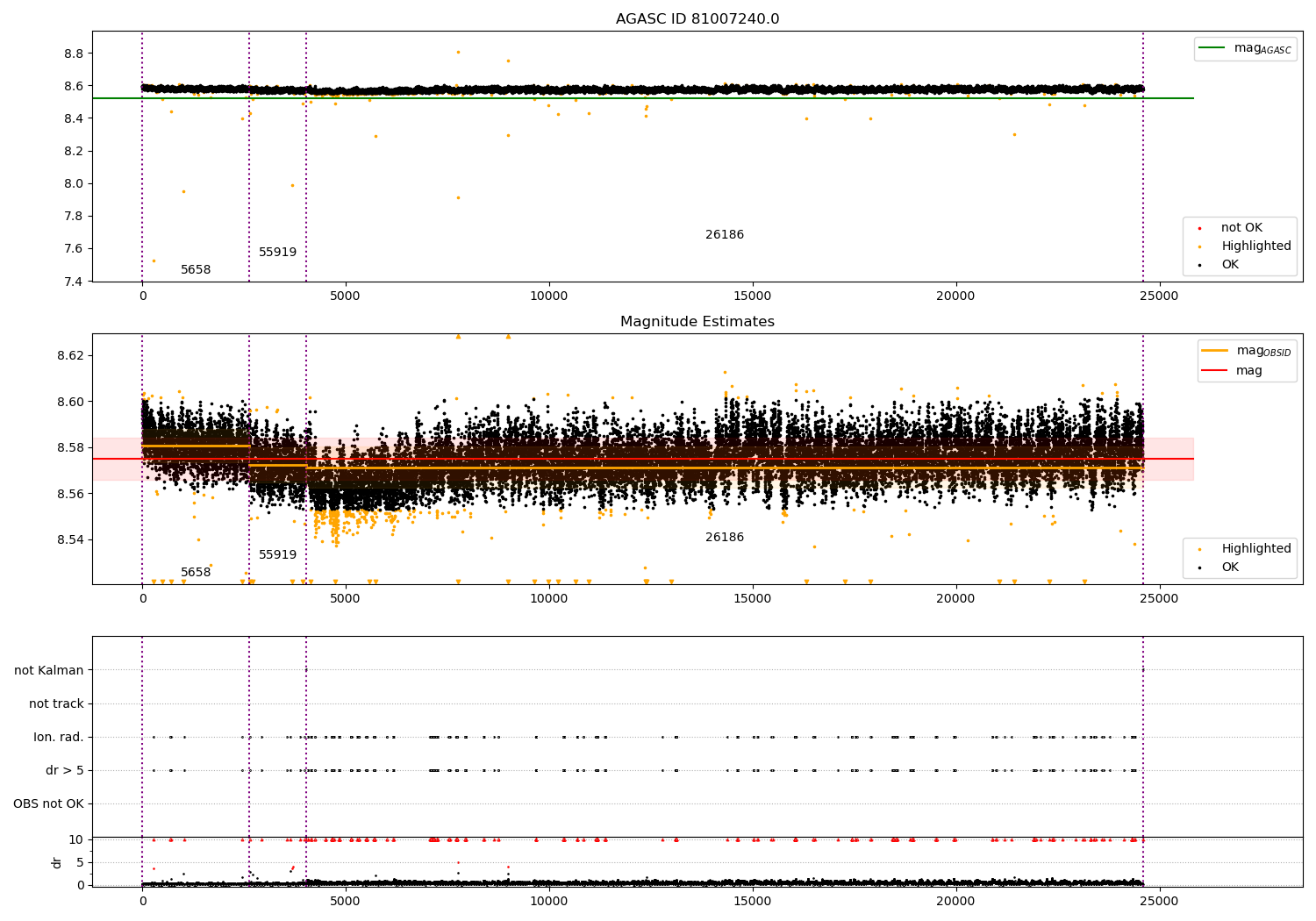Click the 5000 x-tick in top plot
This screenshot has height=921, width=1316.
(346, 296)
